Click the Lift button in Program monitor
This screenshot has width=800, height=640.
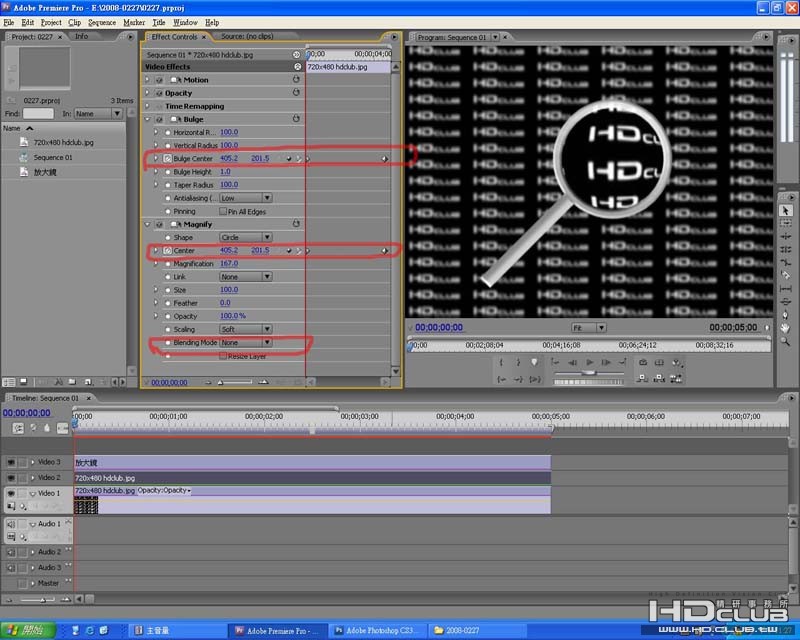643,378
